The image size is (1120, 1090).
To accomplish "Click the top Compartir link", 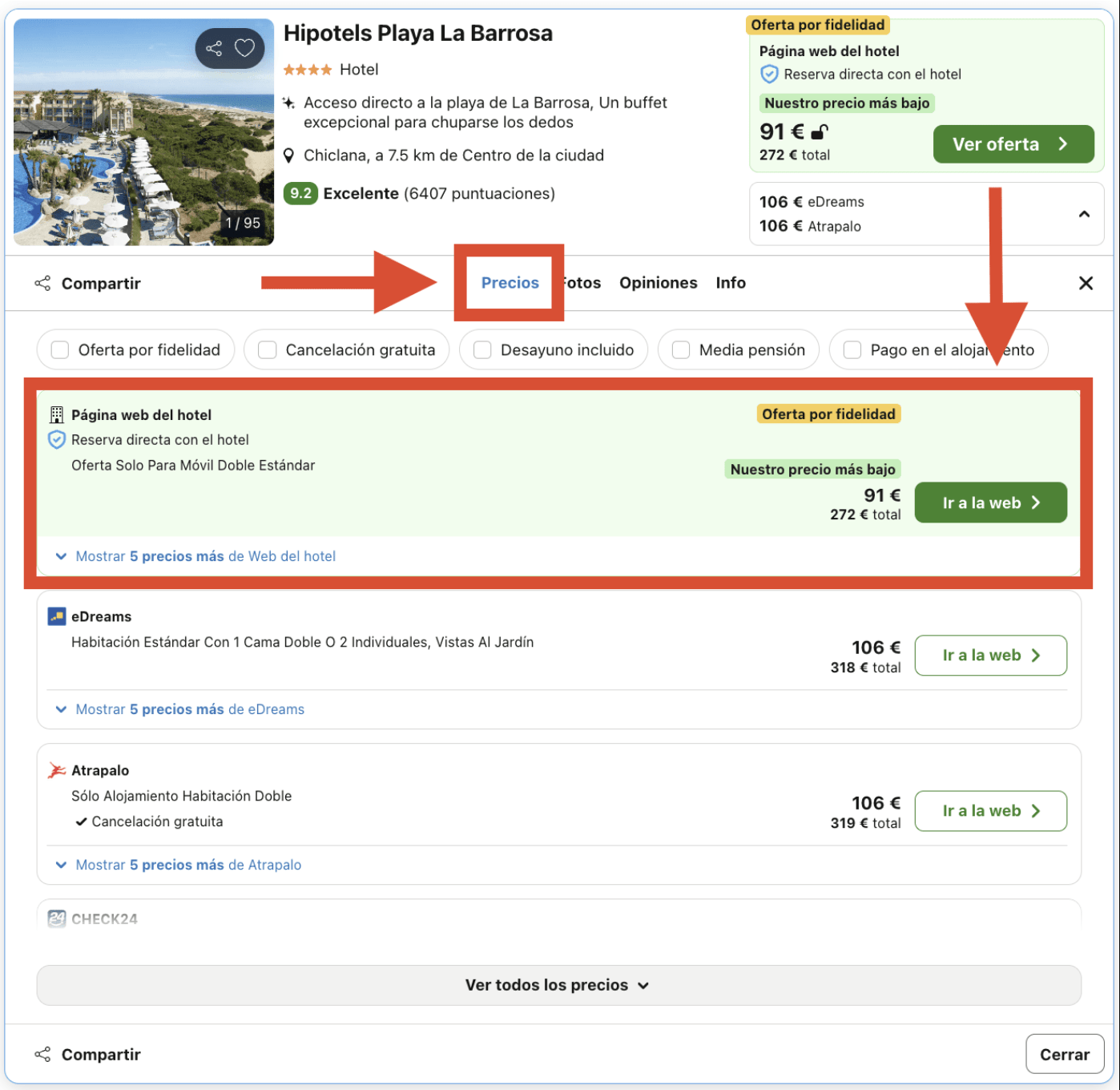I will (101, 284).
